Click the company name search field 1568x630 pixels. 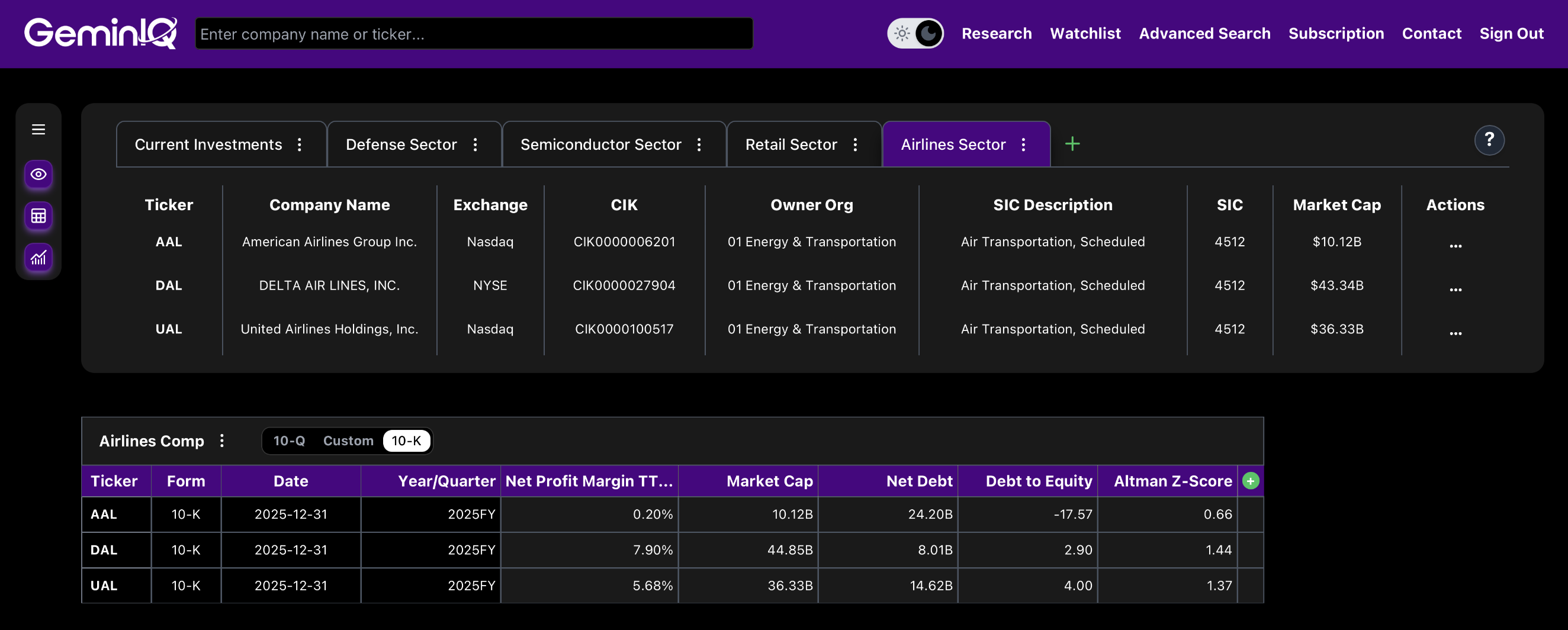(x=474, y=34)
